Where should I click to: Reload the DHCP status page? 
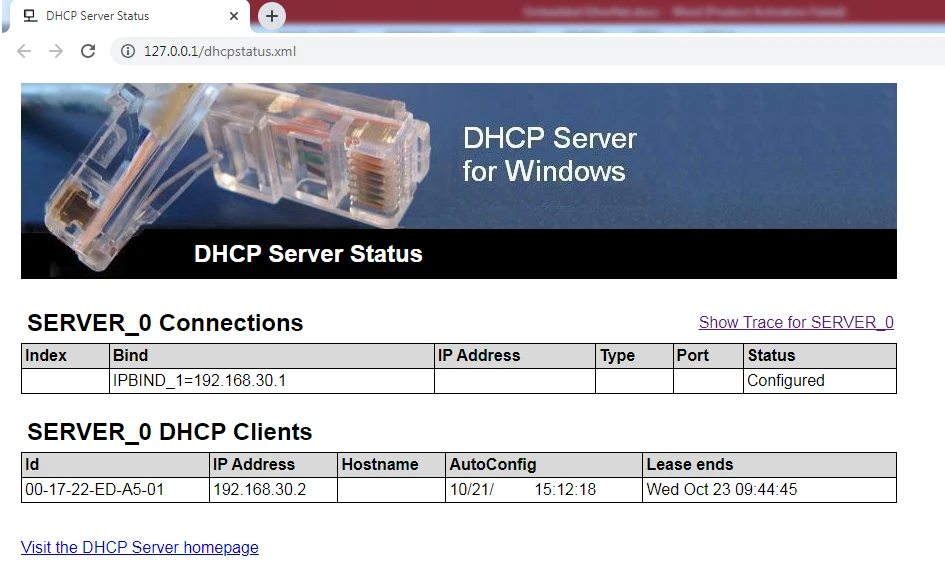click(88, 51)
